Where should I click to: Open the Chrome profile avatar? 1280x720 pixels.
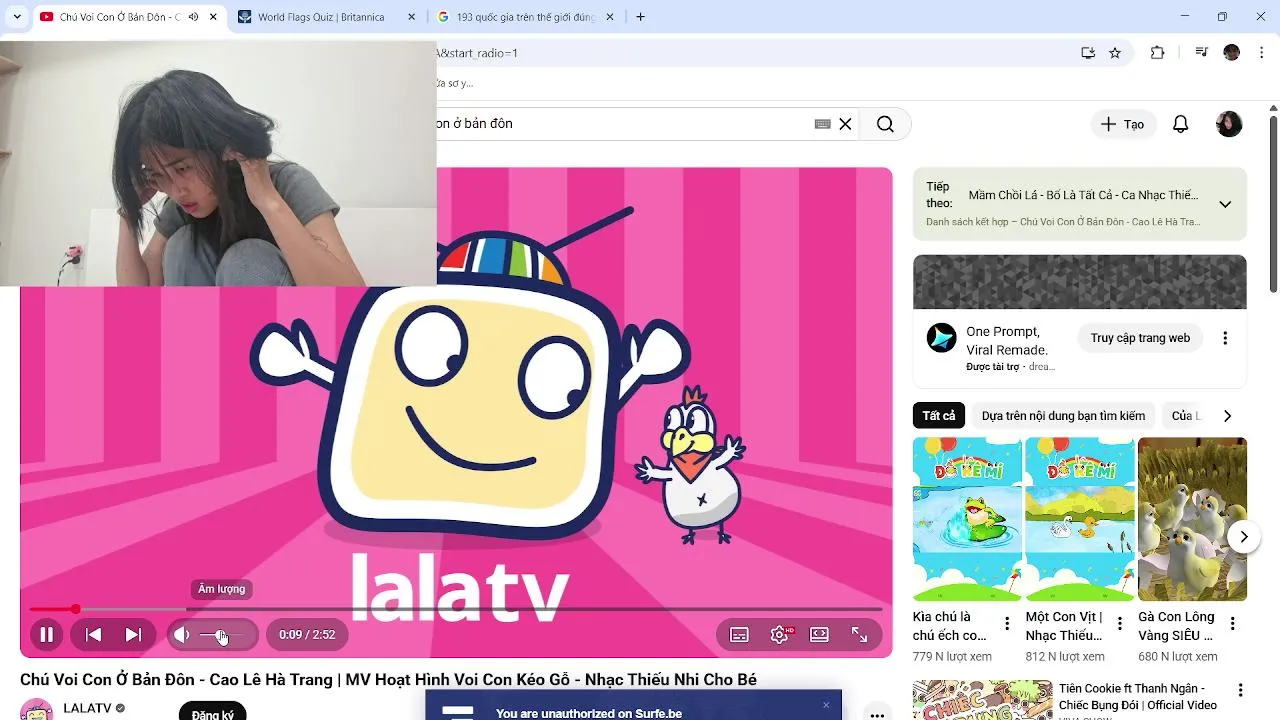click(x=1232, y=53)
